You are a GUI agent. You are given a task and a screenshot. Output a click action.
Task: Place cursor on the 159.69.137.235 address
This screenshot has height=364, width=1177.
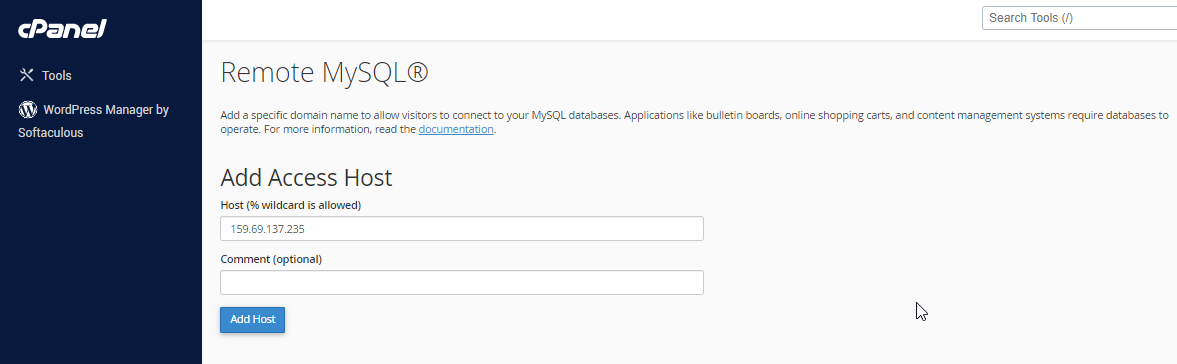[267, 229]
